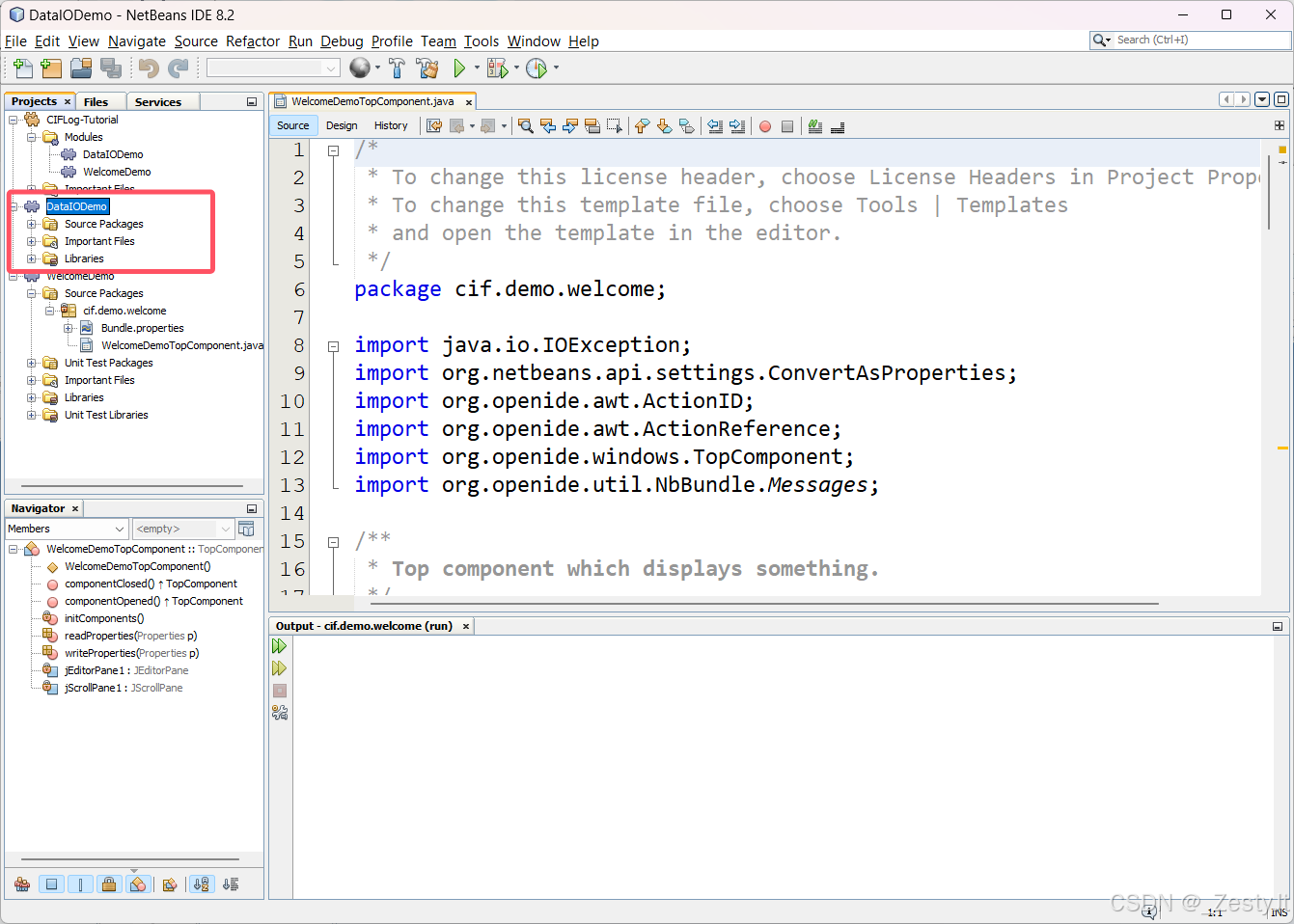Click the Build Project hammer icon

[x=398, y=68]
